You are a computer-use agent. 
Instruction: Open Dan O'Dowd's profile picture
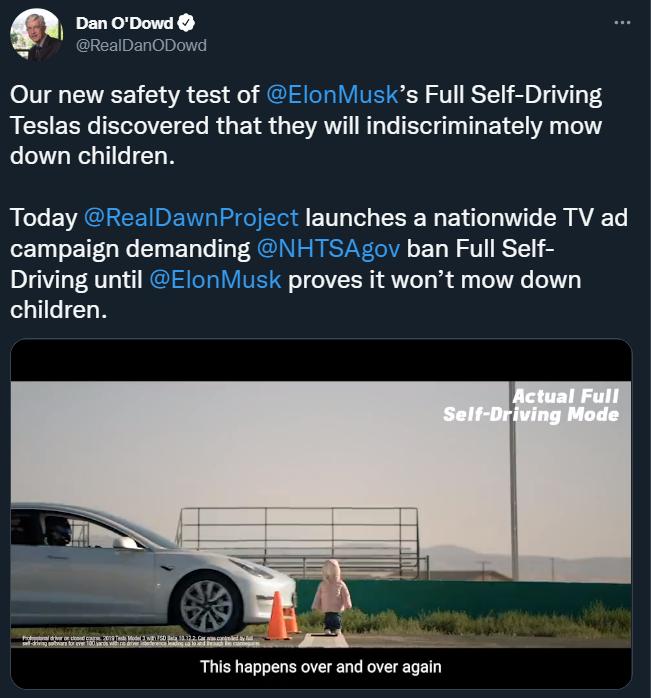pos(37,35)
